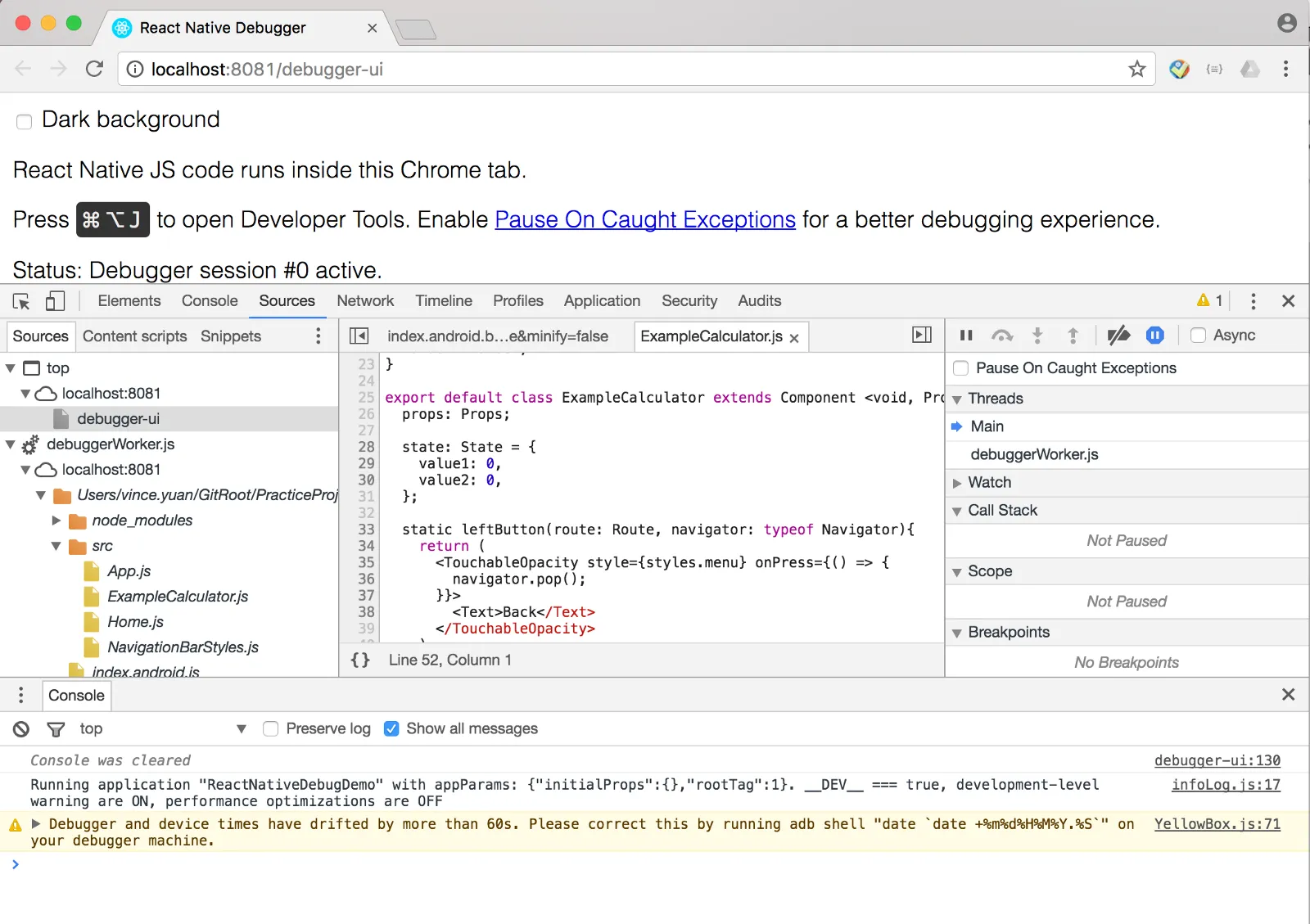Follow the Pause On Caught Exceptions link

coord(645,219)
